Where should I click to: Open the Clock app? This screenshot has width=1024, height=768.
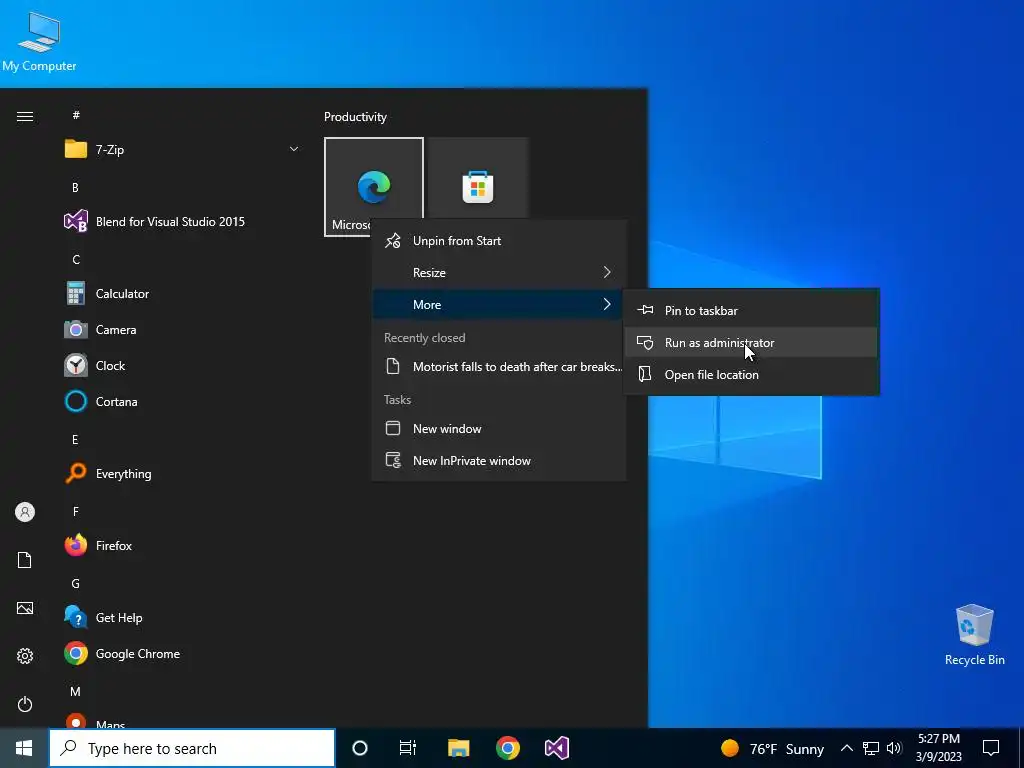click(x=183, y=366)
